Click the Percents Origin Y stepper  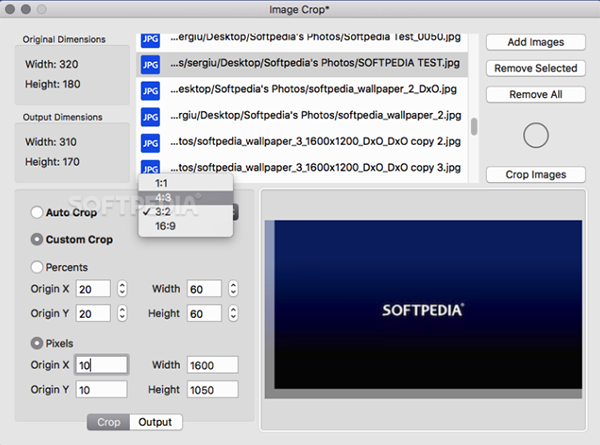click(122, 313)
